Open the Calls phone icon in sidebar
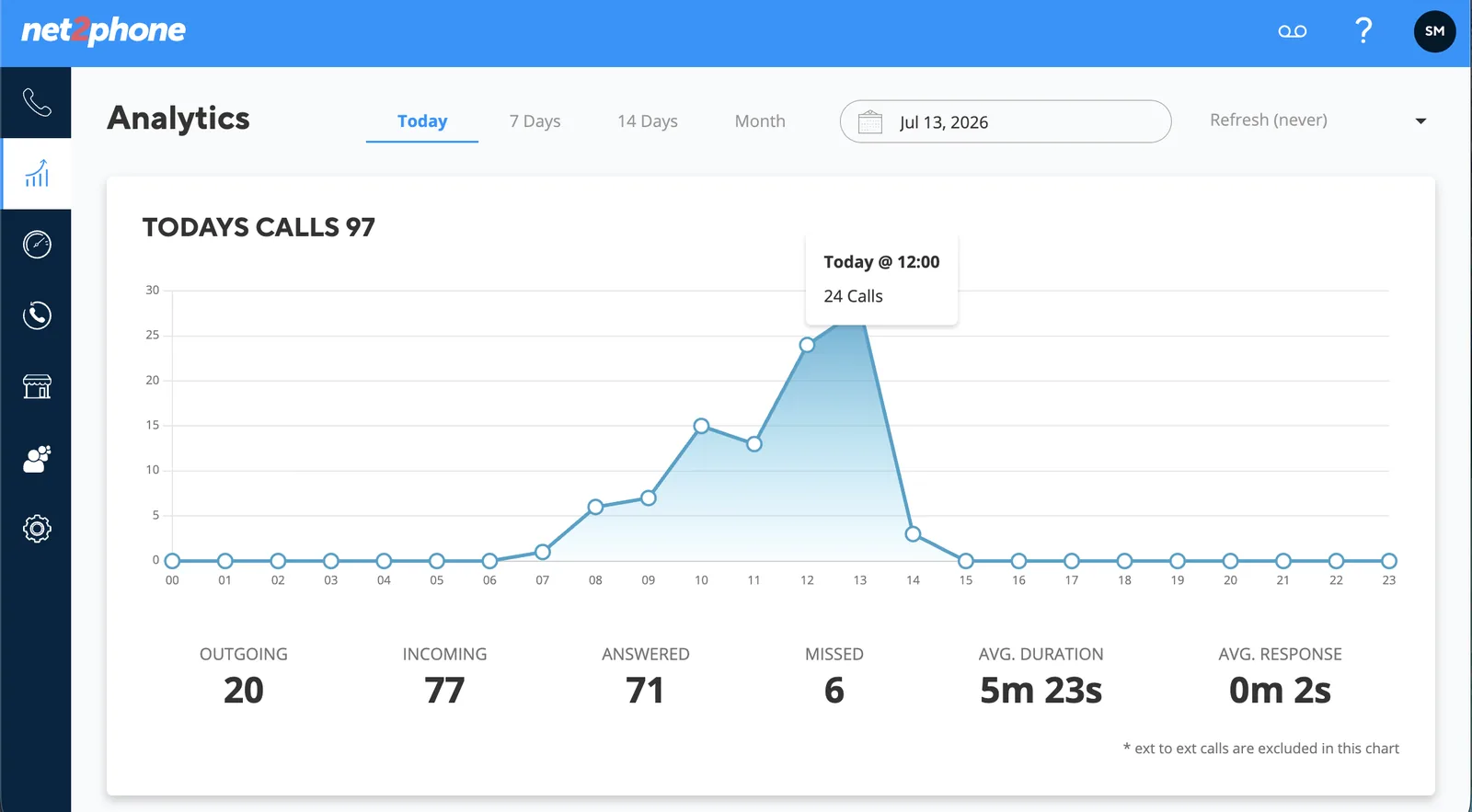 (37, 102)
